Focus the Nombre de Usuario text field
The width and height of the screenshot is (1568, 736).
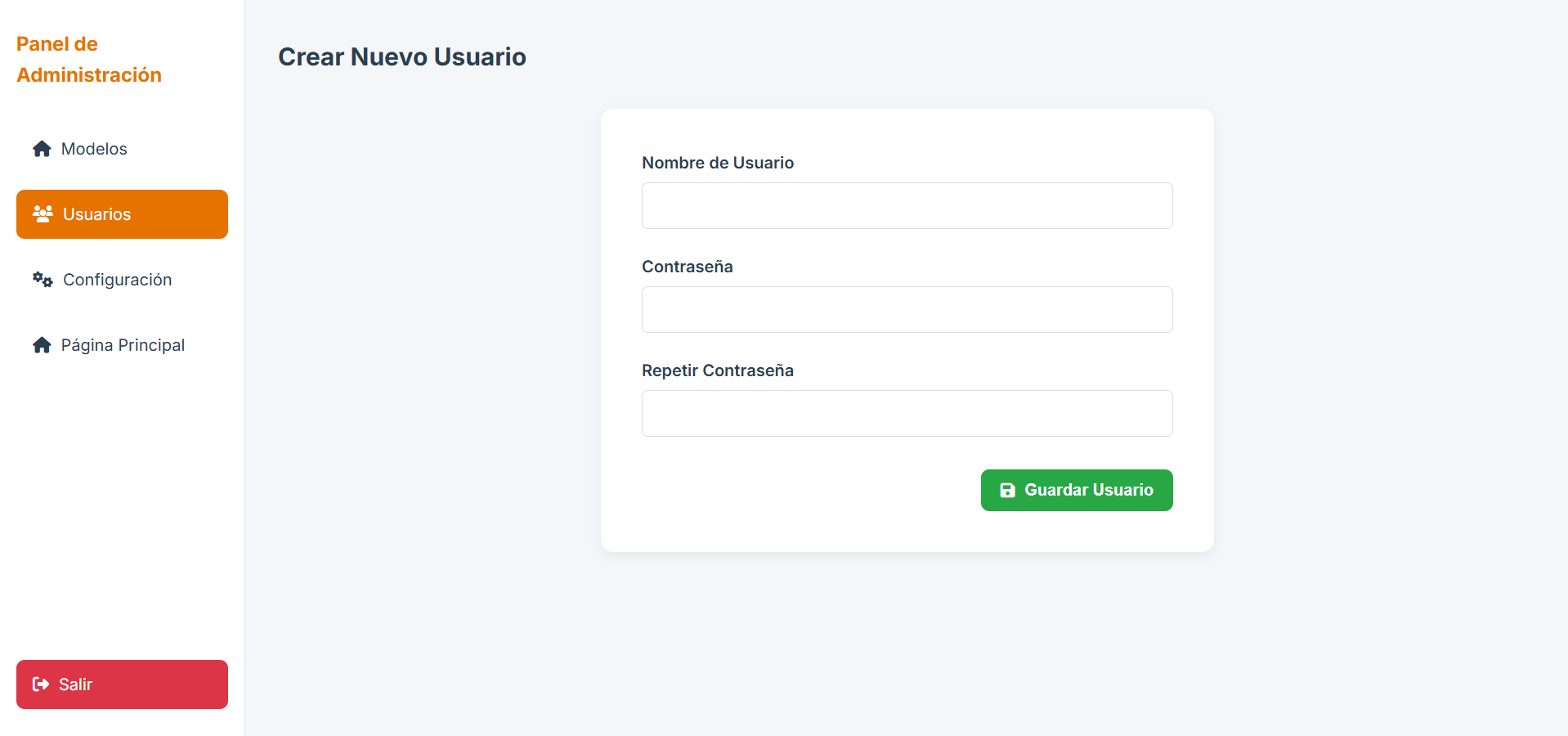(907, 206)
